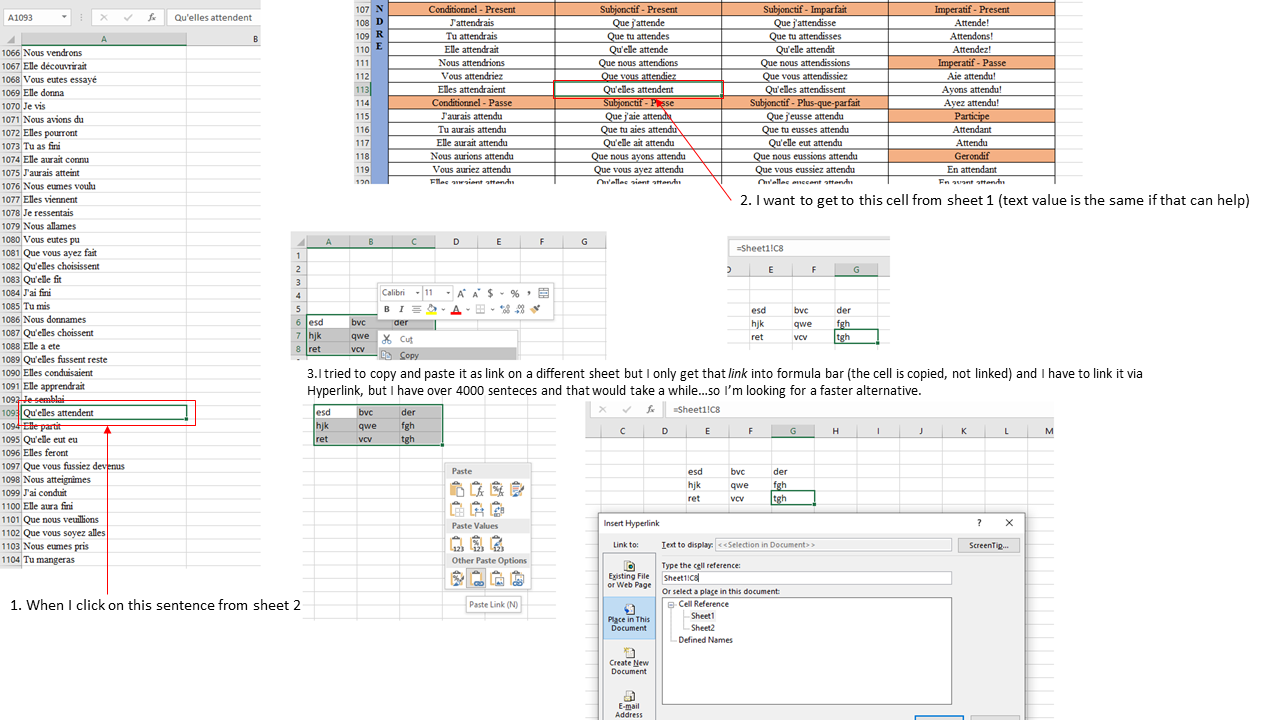
Task: Click the ScreenTip... button
Action: [988, 545]
